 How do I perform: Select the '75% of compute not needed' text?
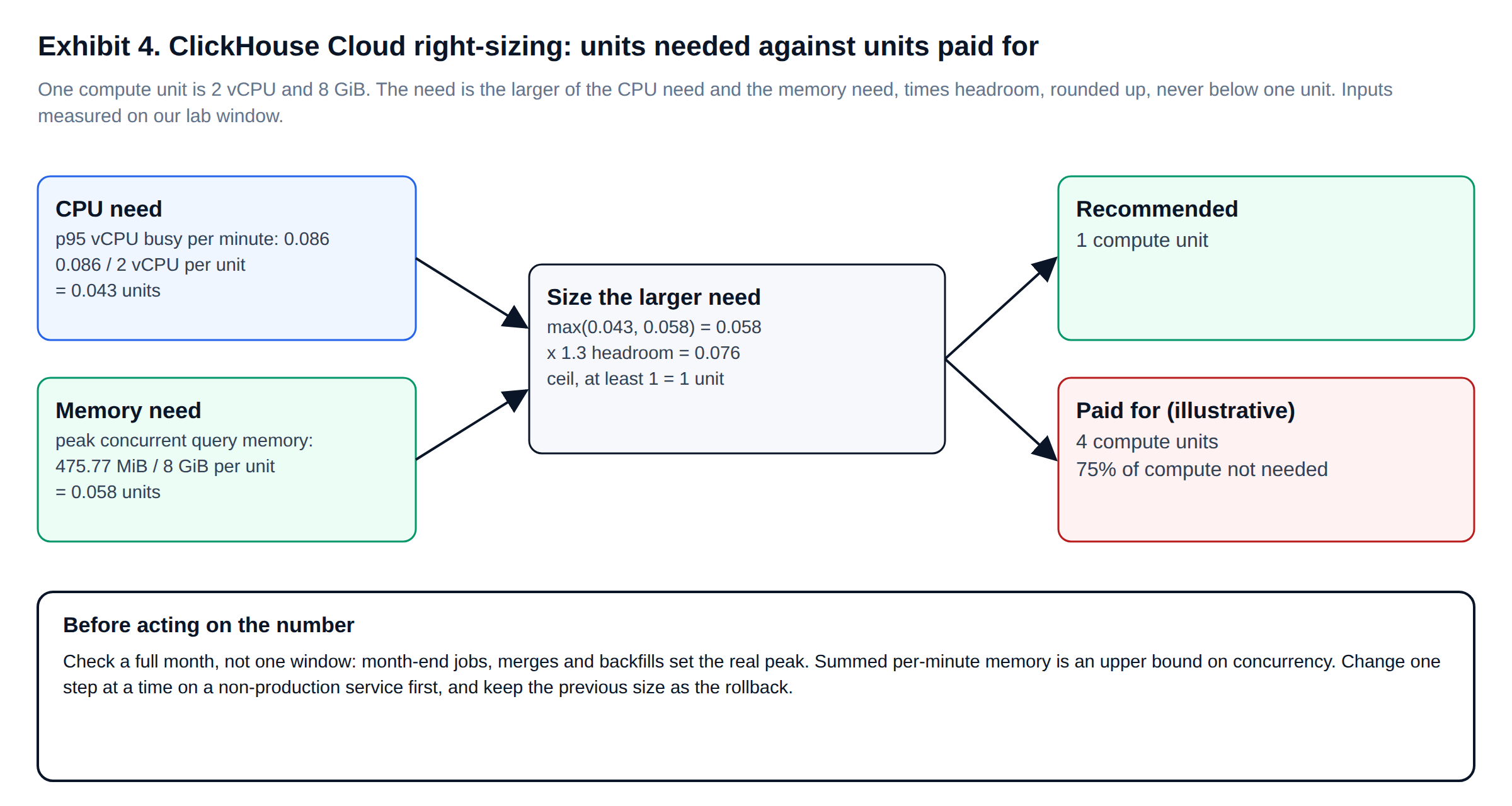[x=1201, y=470]
